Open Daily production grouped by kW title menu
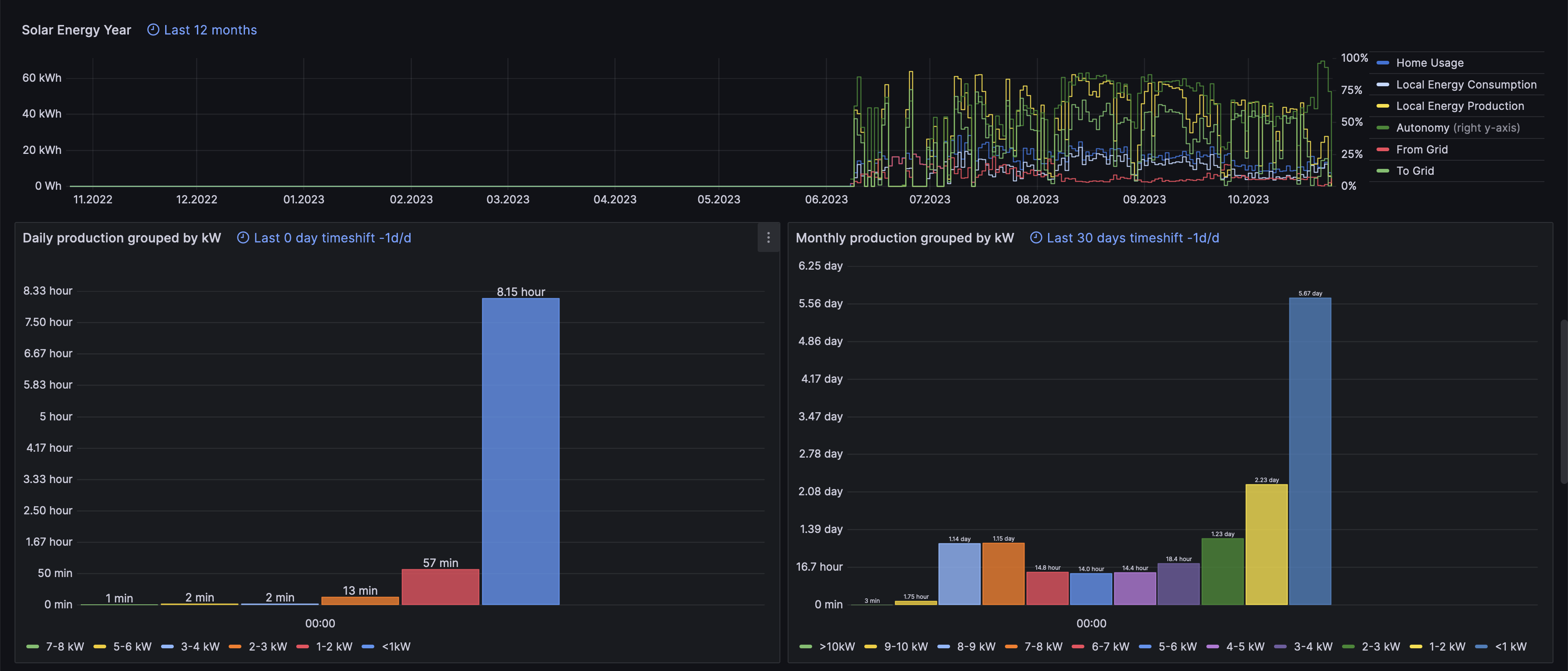Screen dimensions: 1568x671 pos(122,238)
